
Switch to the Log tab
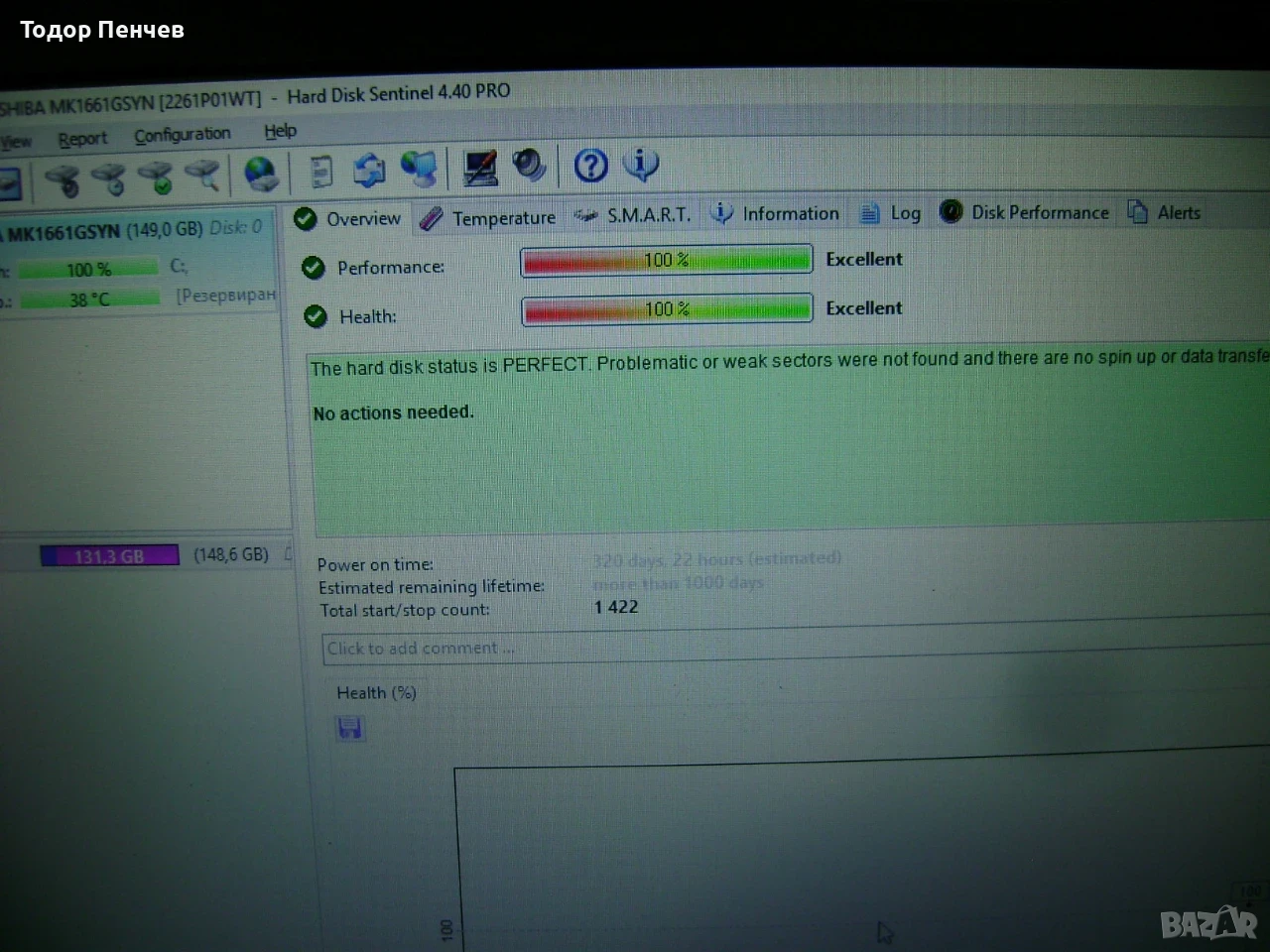pyautogui.click(x=891, y=212)
